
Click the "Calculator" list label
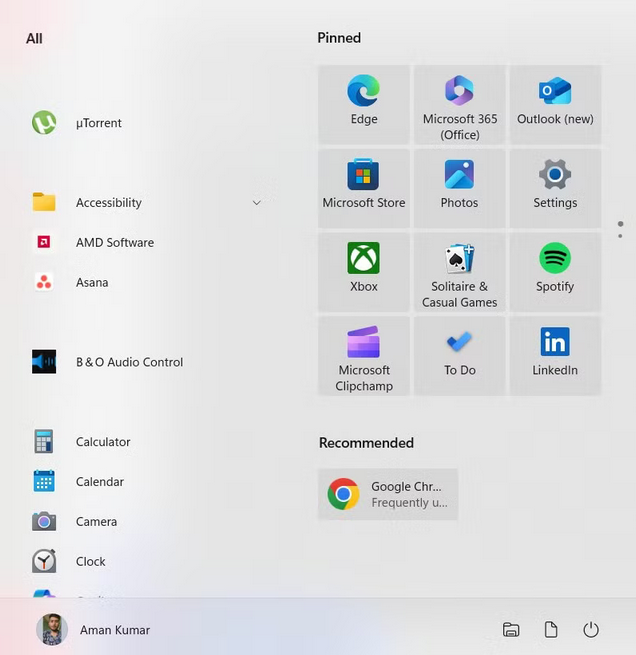(103, 442)
